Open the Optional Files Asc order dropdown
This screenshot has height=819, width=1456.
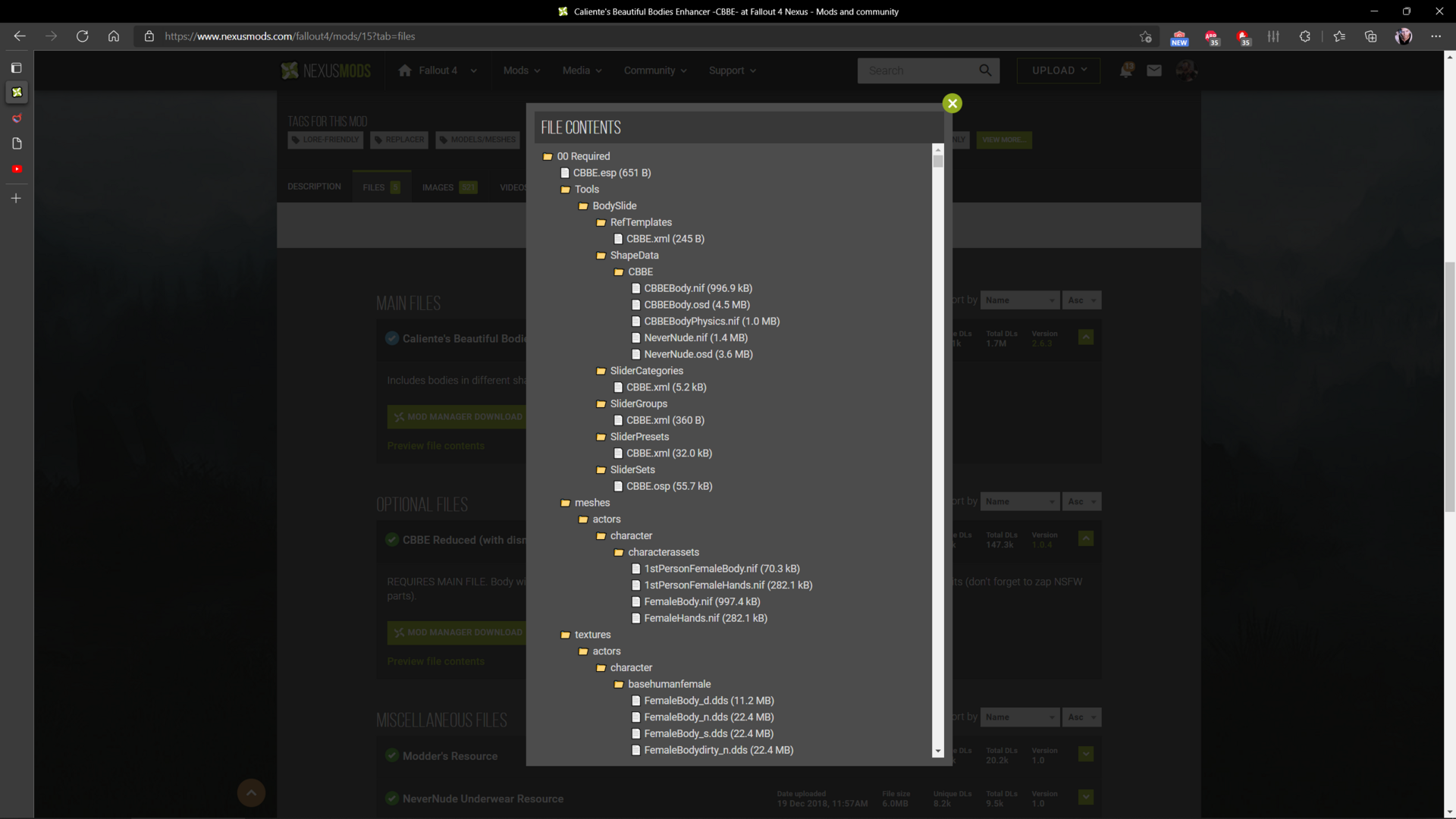1081,501
